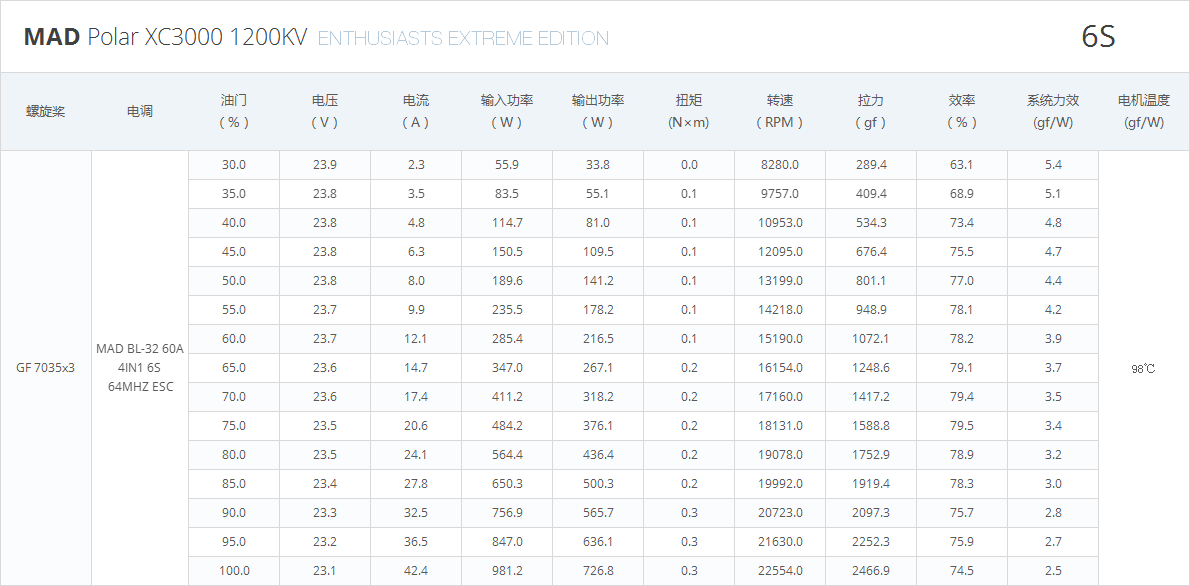Click current value 12.1

(416, 339)
